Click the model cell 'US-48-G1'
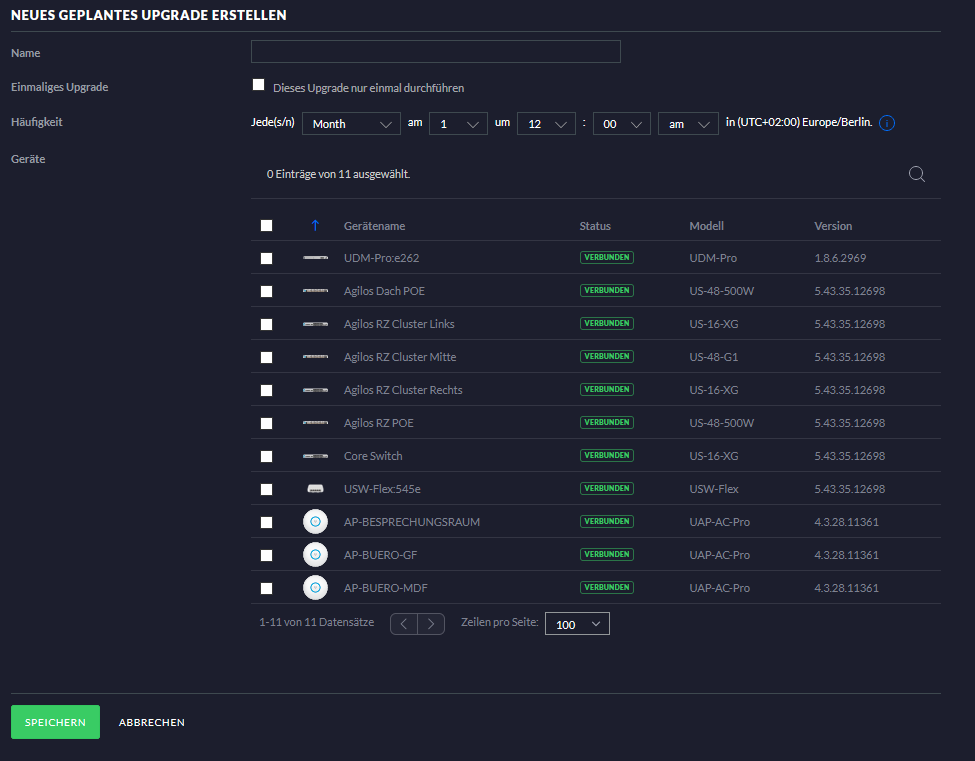Screen dimensions: 975x761 (713, 357)
